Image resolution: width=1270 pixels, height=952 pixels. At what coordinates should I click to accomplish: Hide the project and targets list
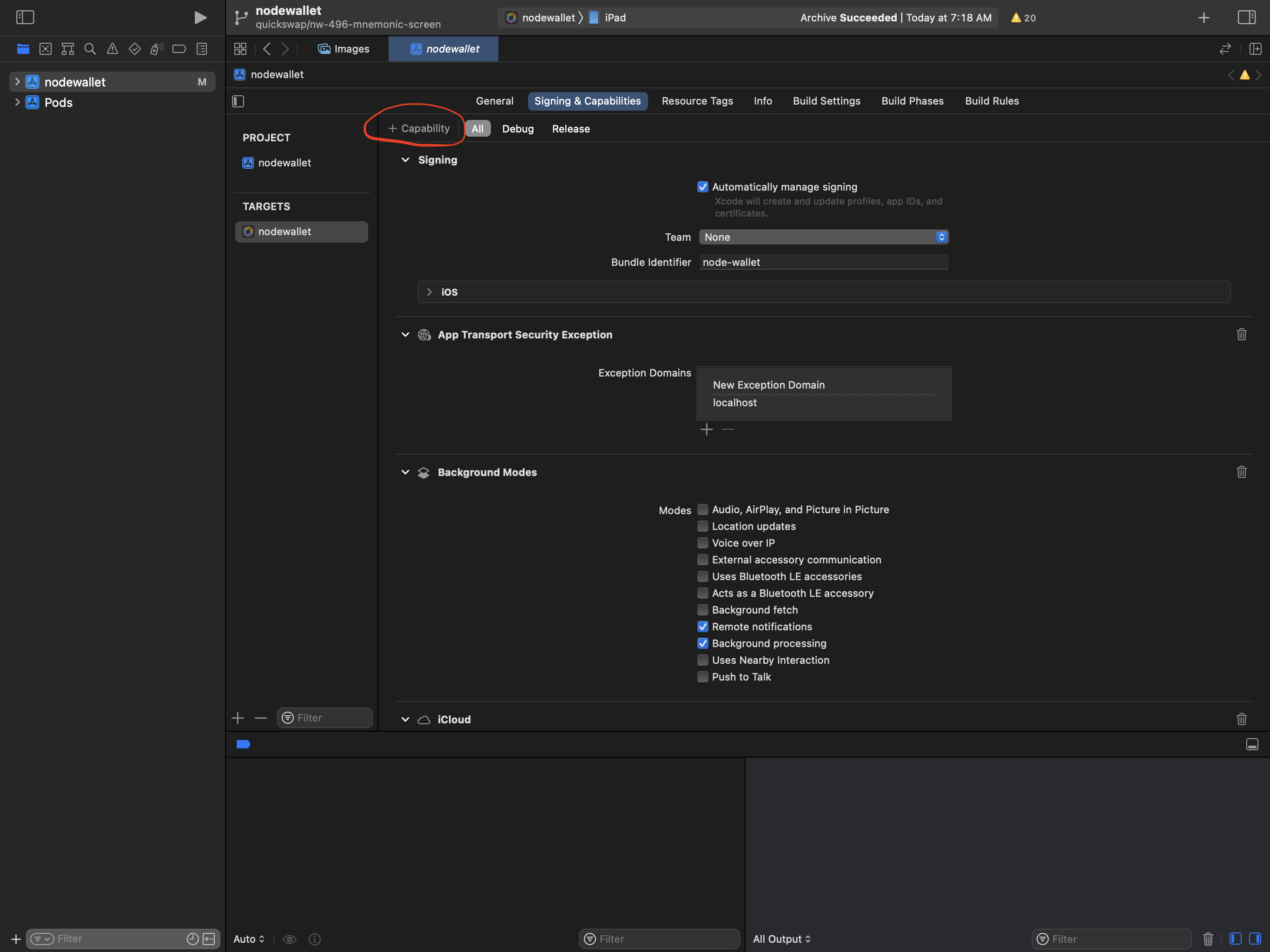pyautogui.click(x=238, y=102)
